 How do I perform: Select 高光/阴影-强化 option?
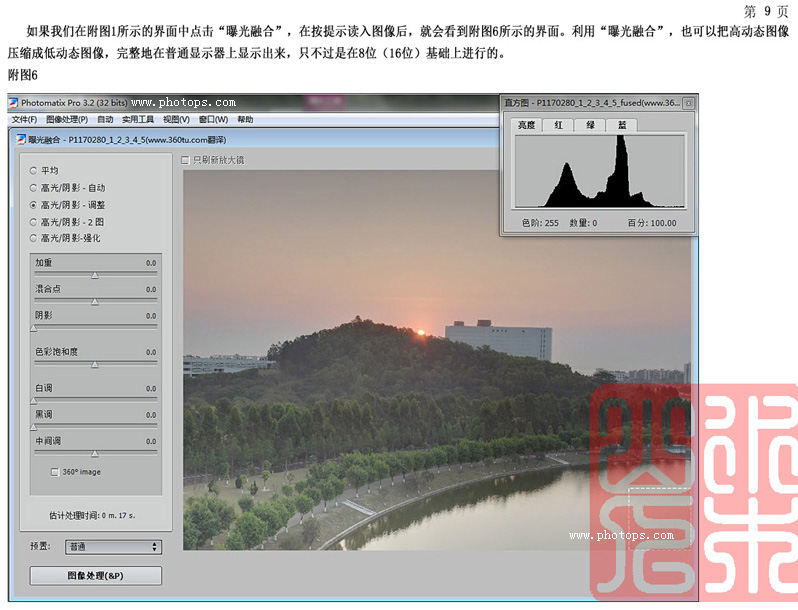click(33, 238)
